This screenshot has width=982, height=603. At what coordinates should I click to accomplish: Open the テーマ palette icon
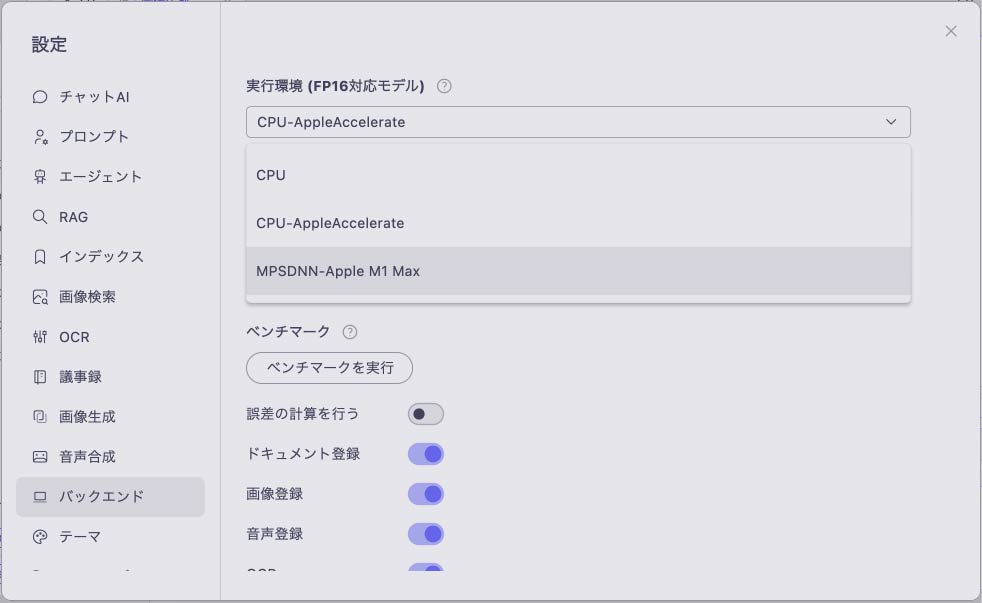[40, 537]
